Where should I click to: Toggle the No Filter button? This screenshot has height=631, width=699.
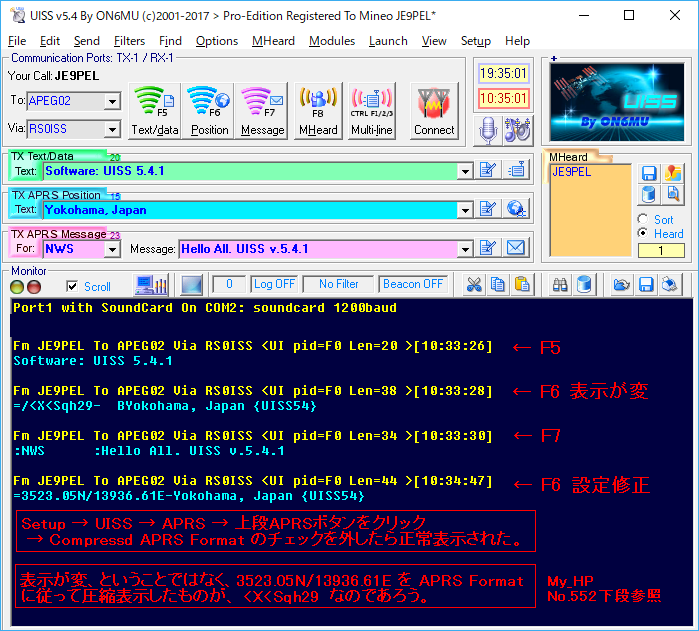coord(338,284)
